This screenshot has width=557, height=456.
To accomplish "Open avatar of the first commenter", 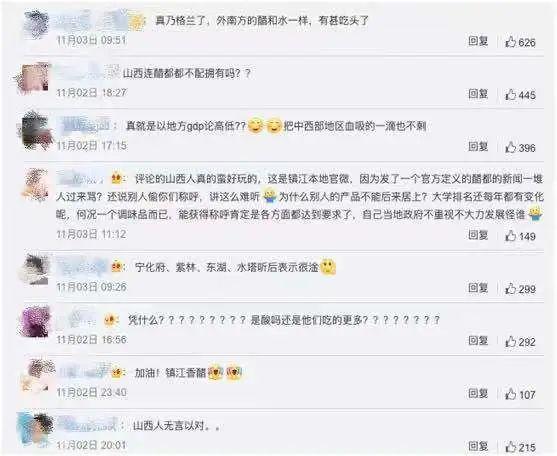I will click(x=36, y=24).
